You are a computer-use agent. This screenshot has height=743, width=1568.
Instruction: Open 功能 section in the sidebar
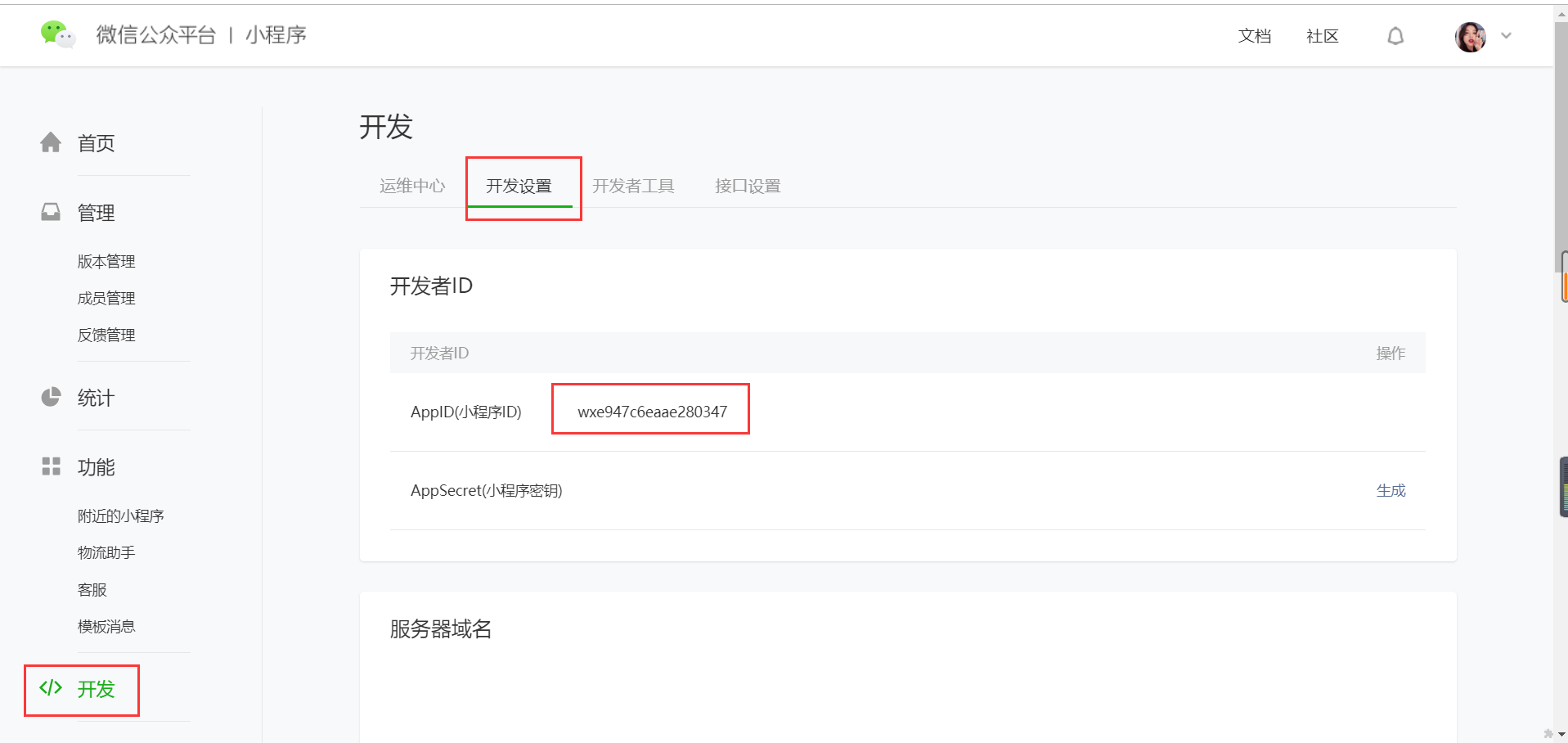96,467
